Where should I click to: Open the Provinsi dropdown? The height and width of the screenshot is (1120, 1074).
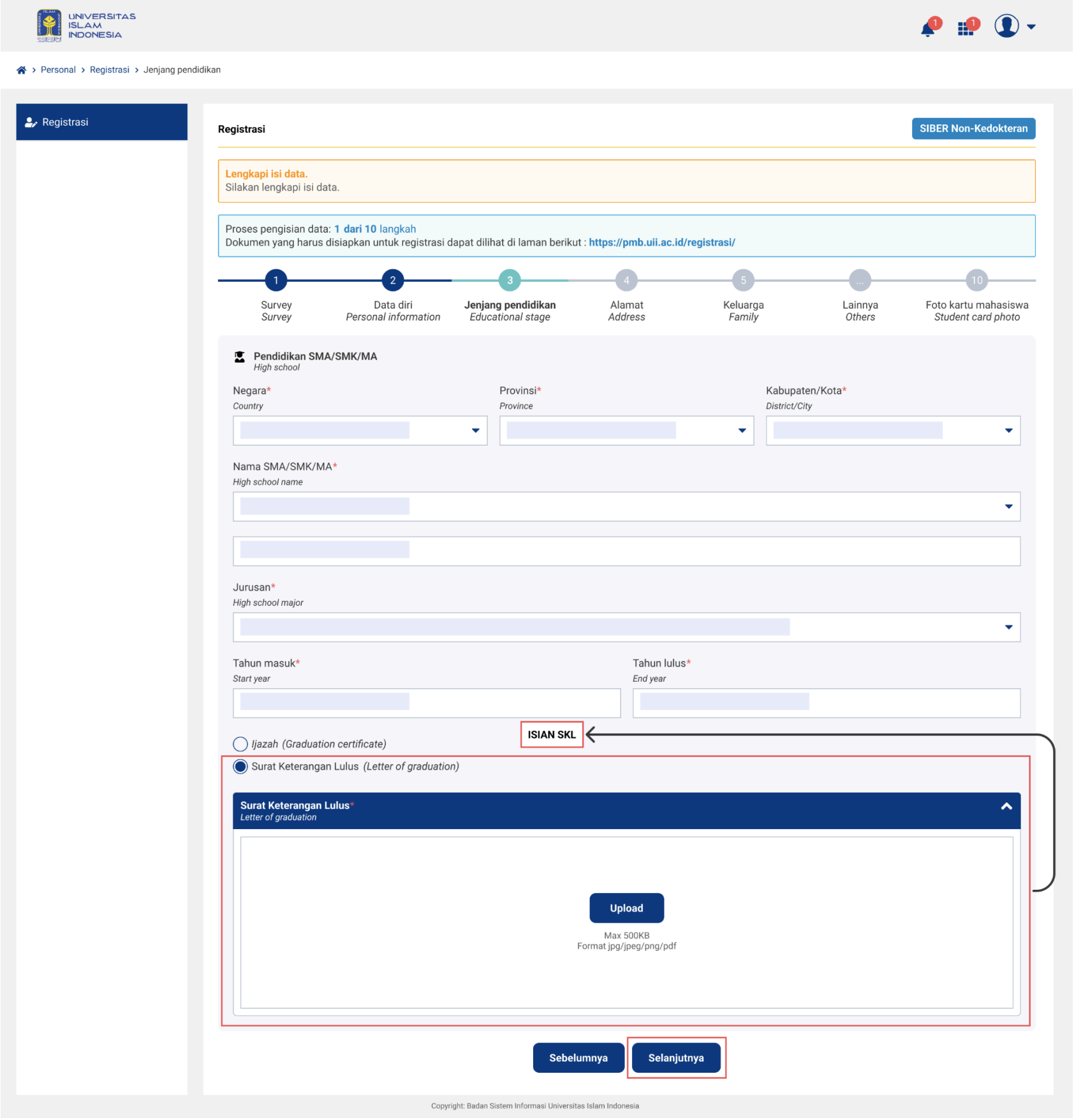(626, 431)
